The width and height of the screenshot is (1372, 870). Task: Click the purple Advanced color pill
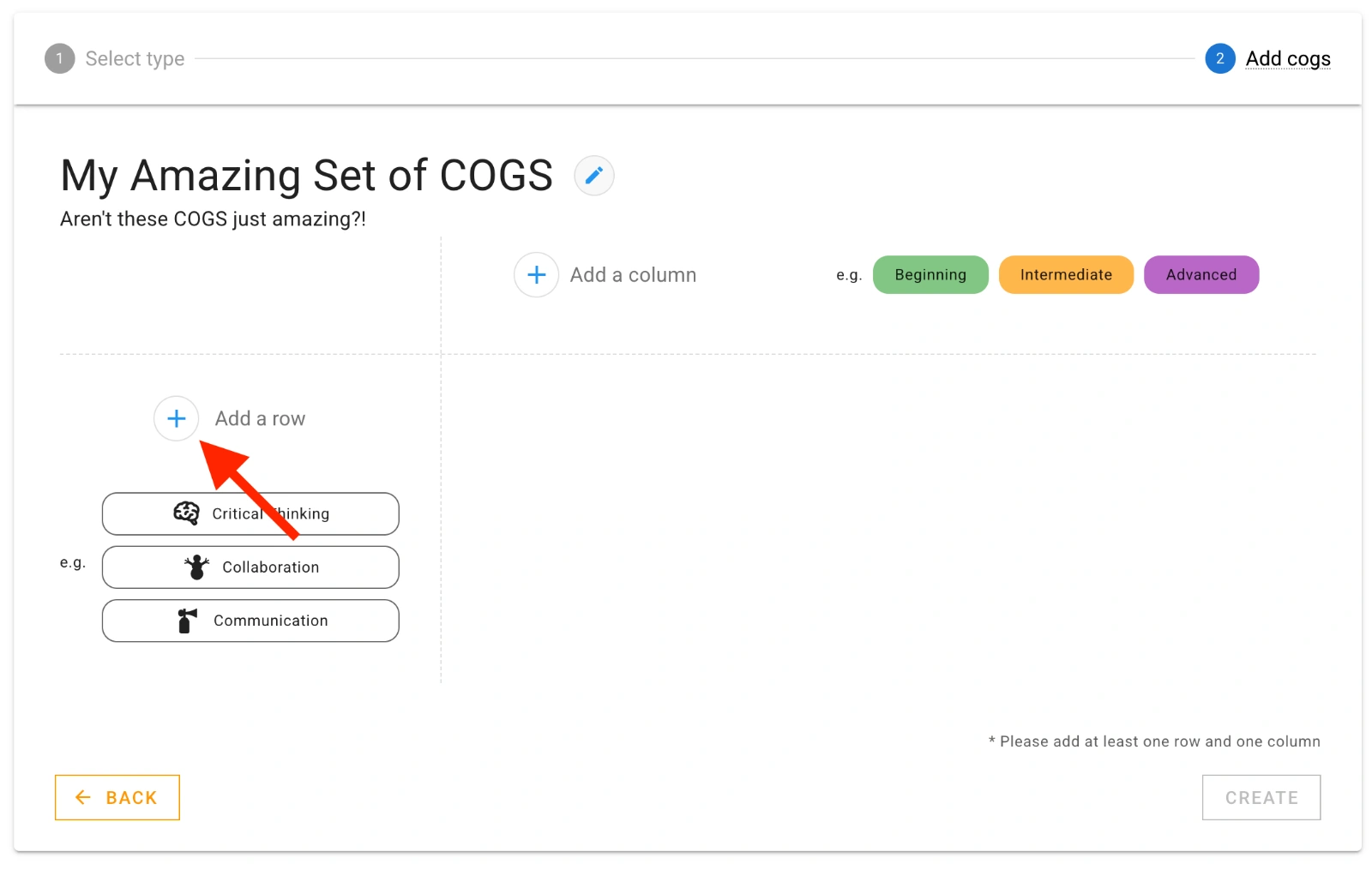click(1200, 274)
